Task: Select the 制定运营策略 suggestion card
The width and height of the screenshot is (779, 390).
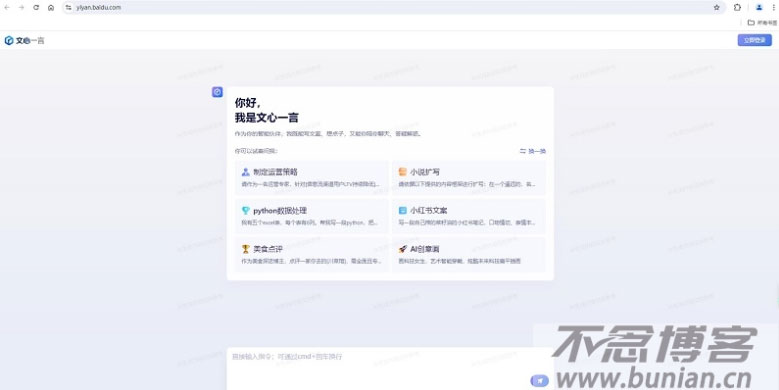Action: pyautogui.click(x=312, y=177)
